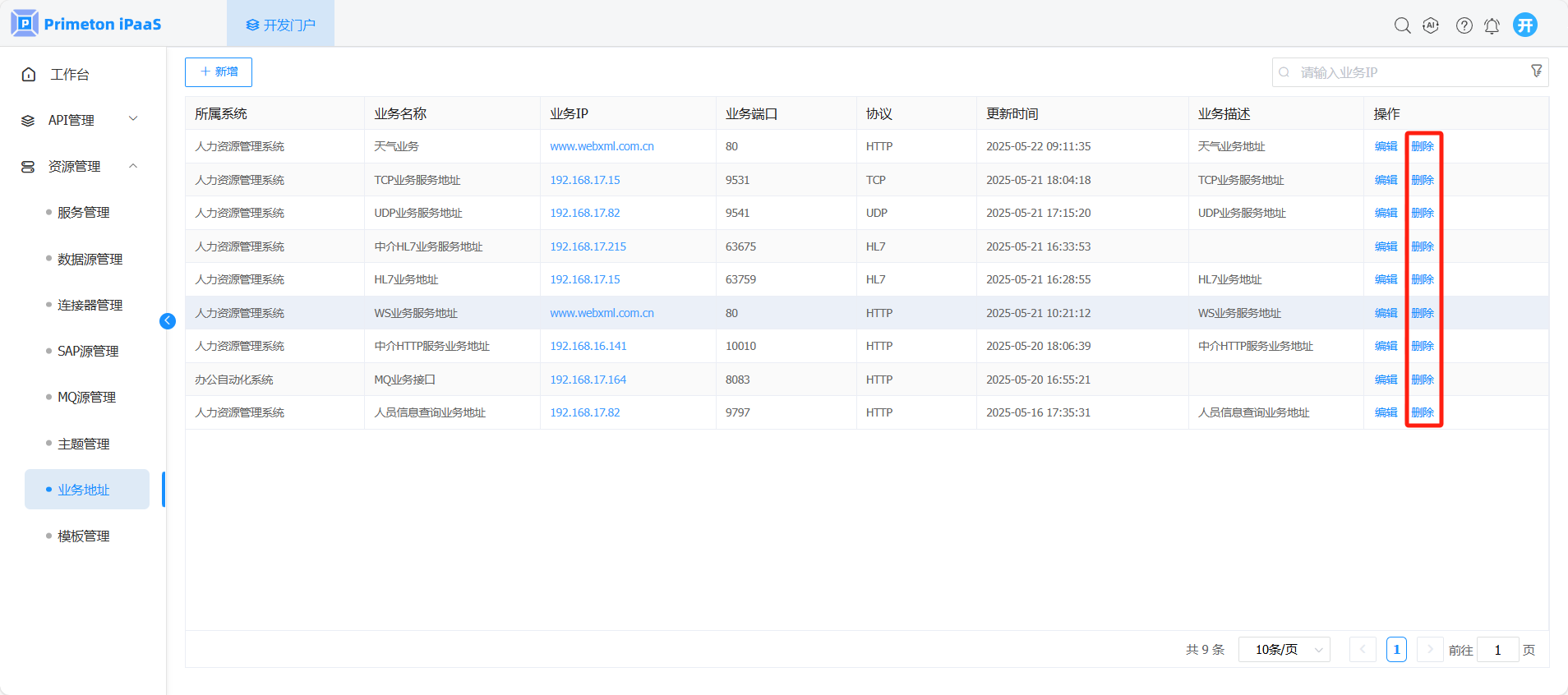Click the search magnifier icon in header
Image resolution: width=1568 pixels, height=695 pixels.
point(1402,25)
